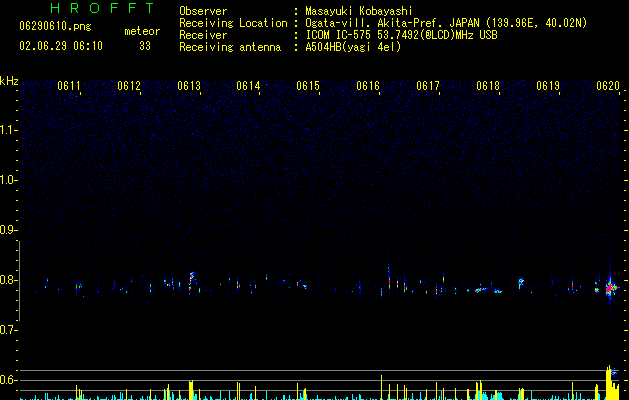Click the gray vertical frequency range bar
Image resolution: width=629 pixels, height=400 pixels.
click(19, 281)
